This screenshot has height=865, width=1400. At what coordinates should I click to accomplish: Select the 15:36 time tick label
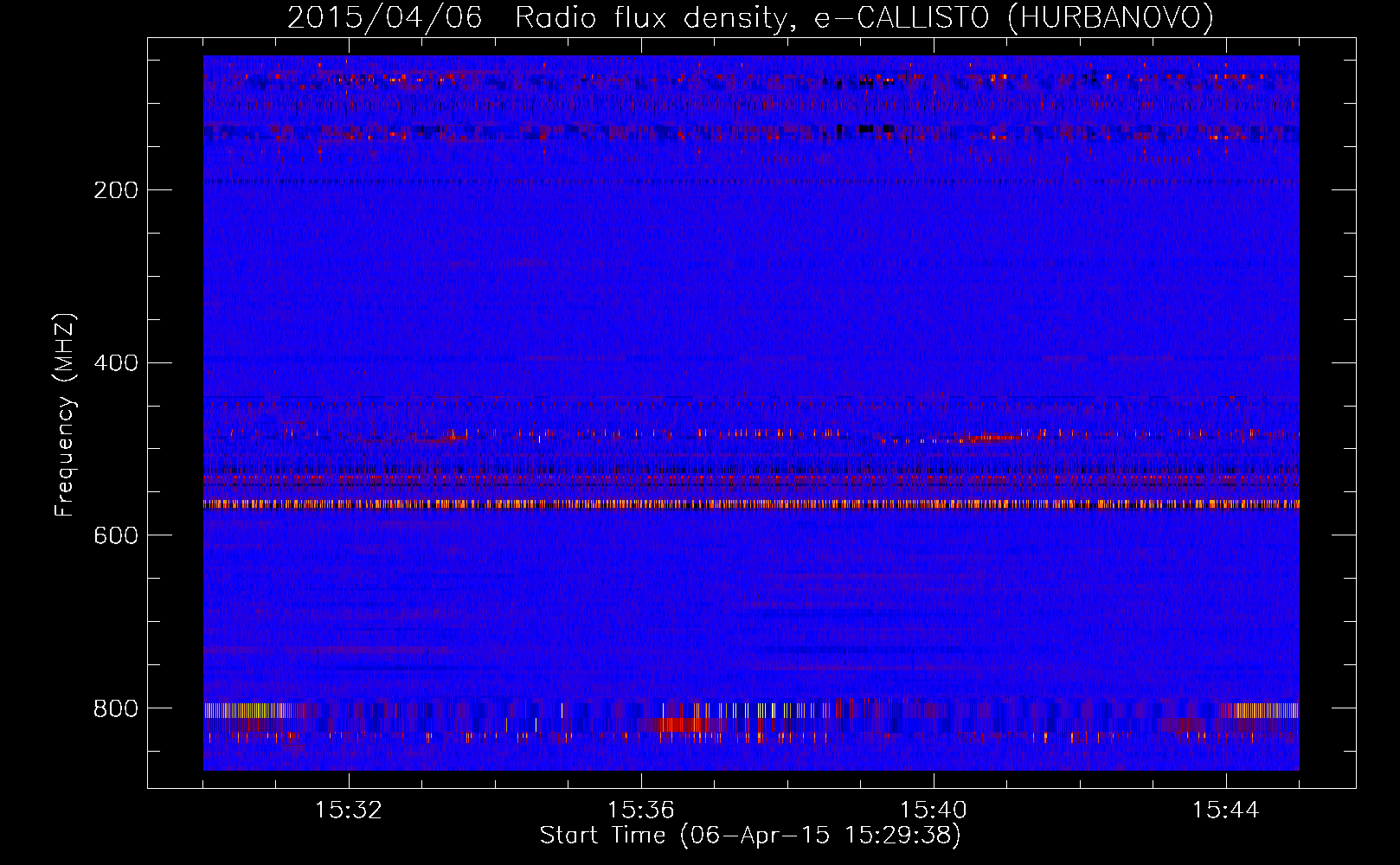pos(641,811)
